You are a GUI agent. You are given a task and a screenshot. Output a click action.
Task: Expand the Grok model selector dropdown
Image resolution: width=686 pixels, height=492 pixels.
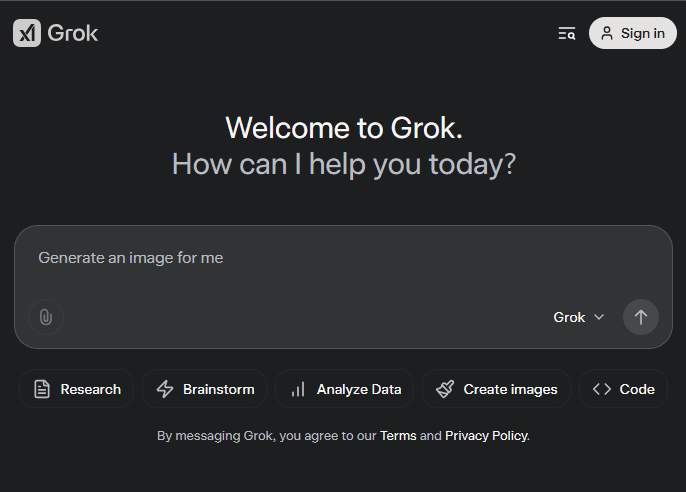578,317
